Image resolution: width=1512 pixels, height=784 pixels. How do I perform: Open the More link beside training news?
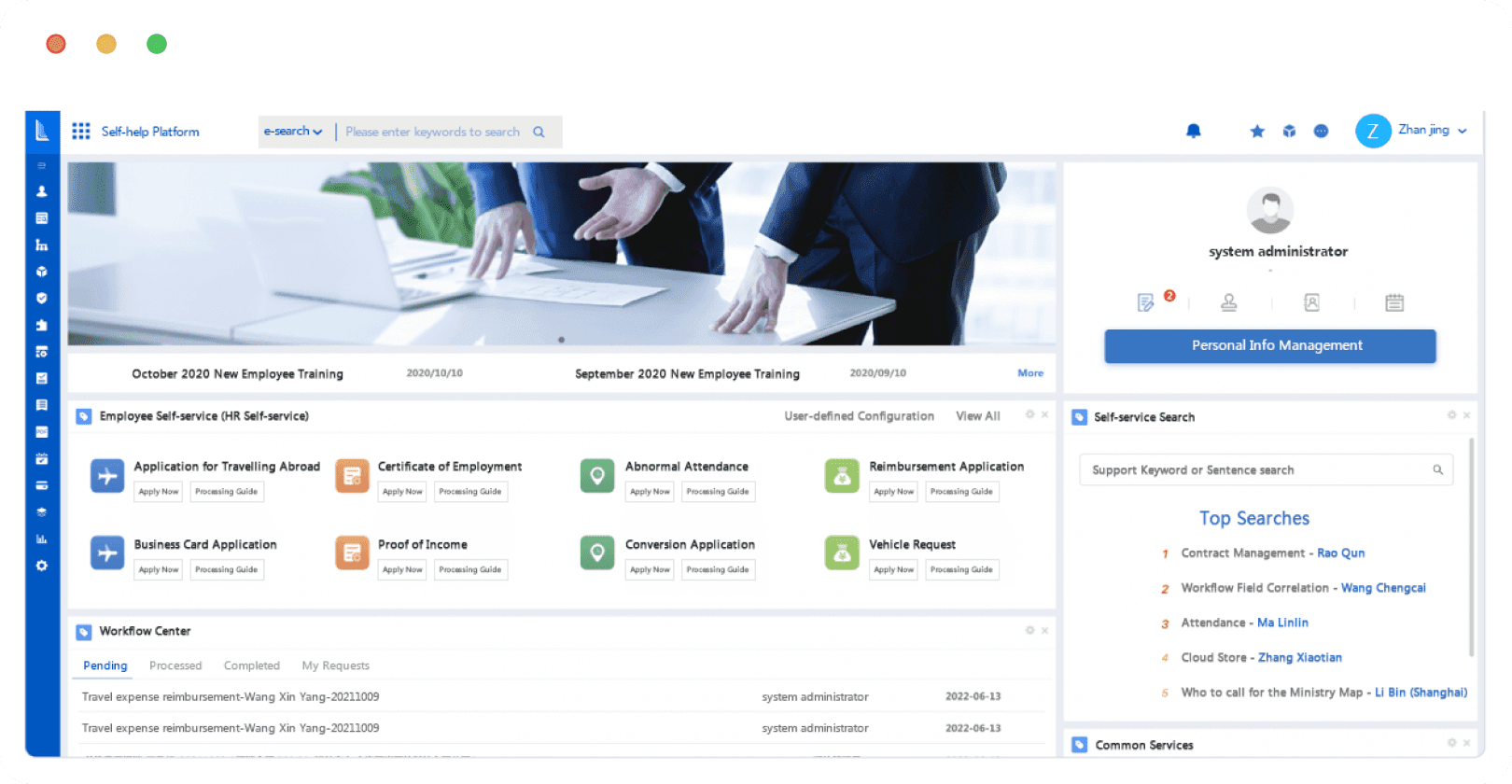[1030, 372]
